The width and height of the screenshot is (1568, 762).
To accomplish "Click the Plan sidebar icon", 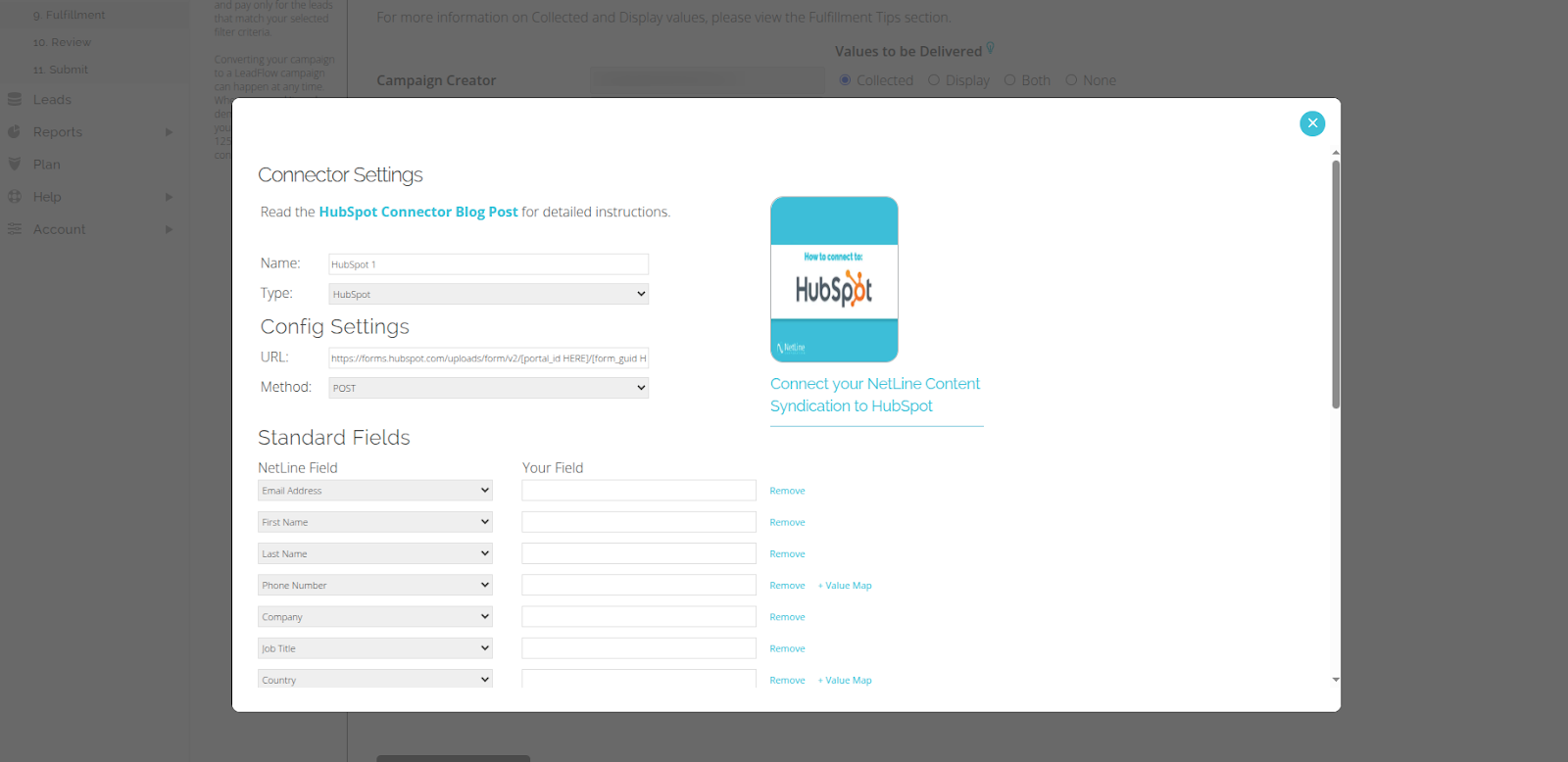I will tap(15, 165).
